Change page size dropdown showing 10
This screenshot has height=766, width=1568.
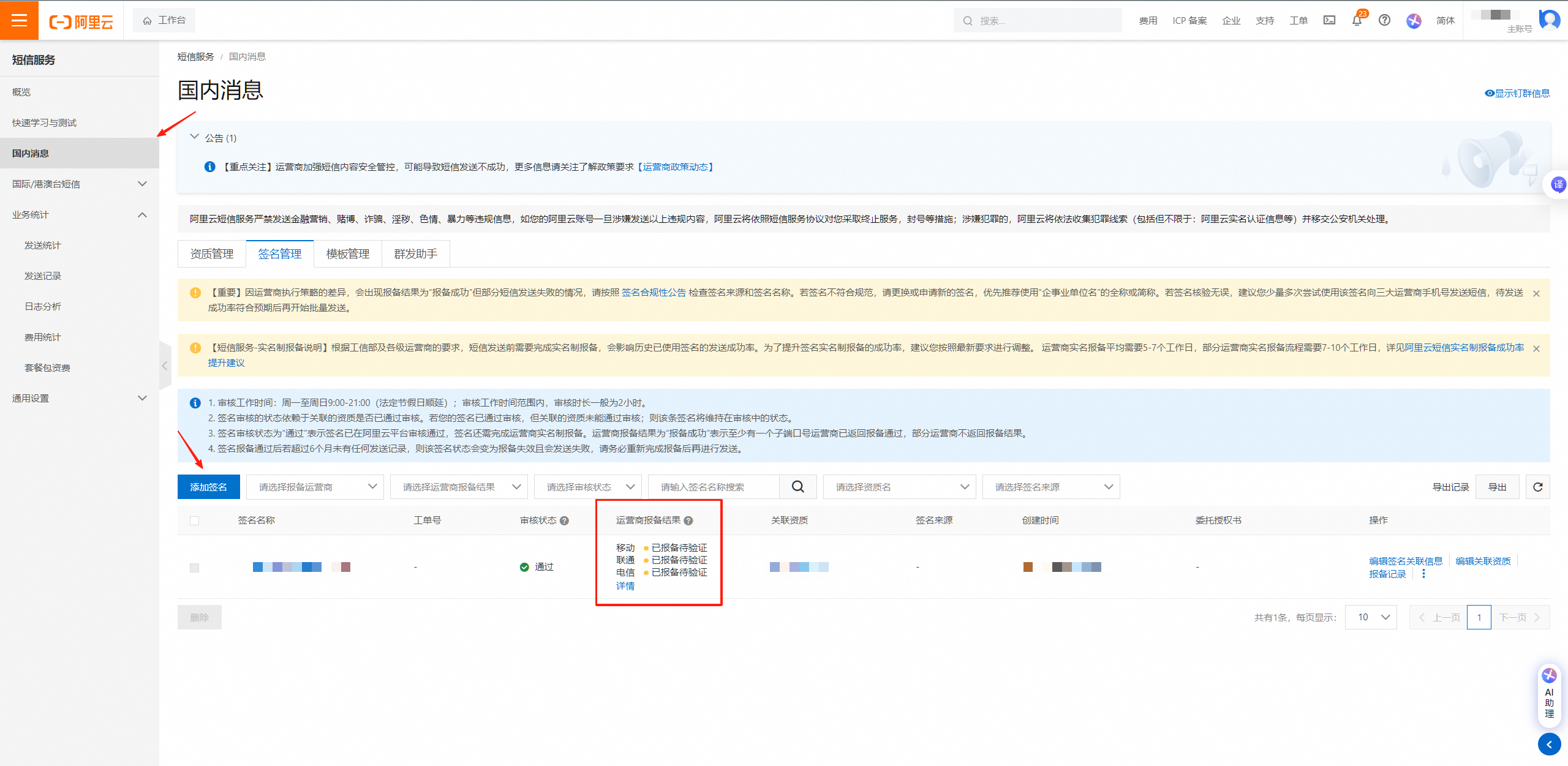1371,617
